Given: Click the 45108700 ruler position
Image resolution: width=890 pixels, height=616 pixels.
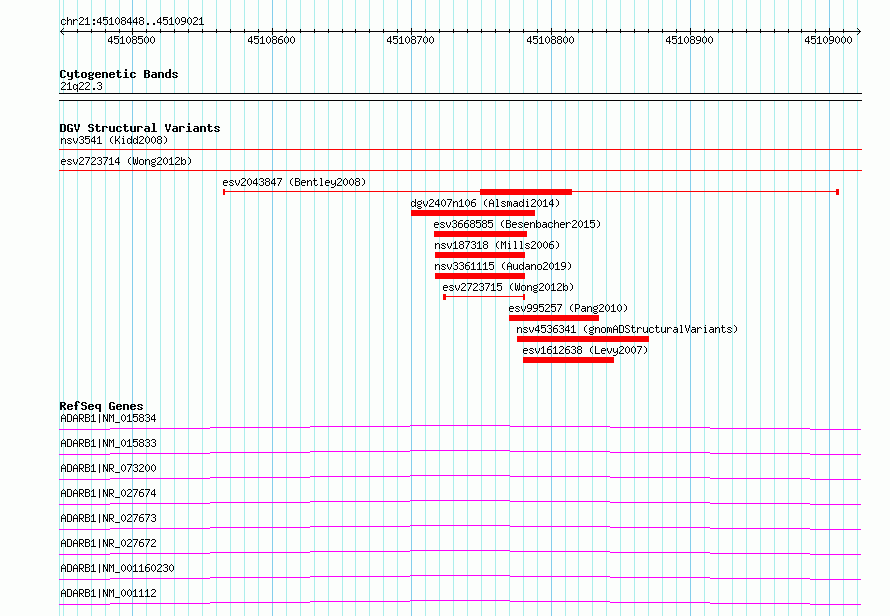Looking at the screenshot, I should click(410, 40).
